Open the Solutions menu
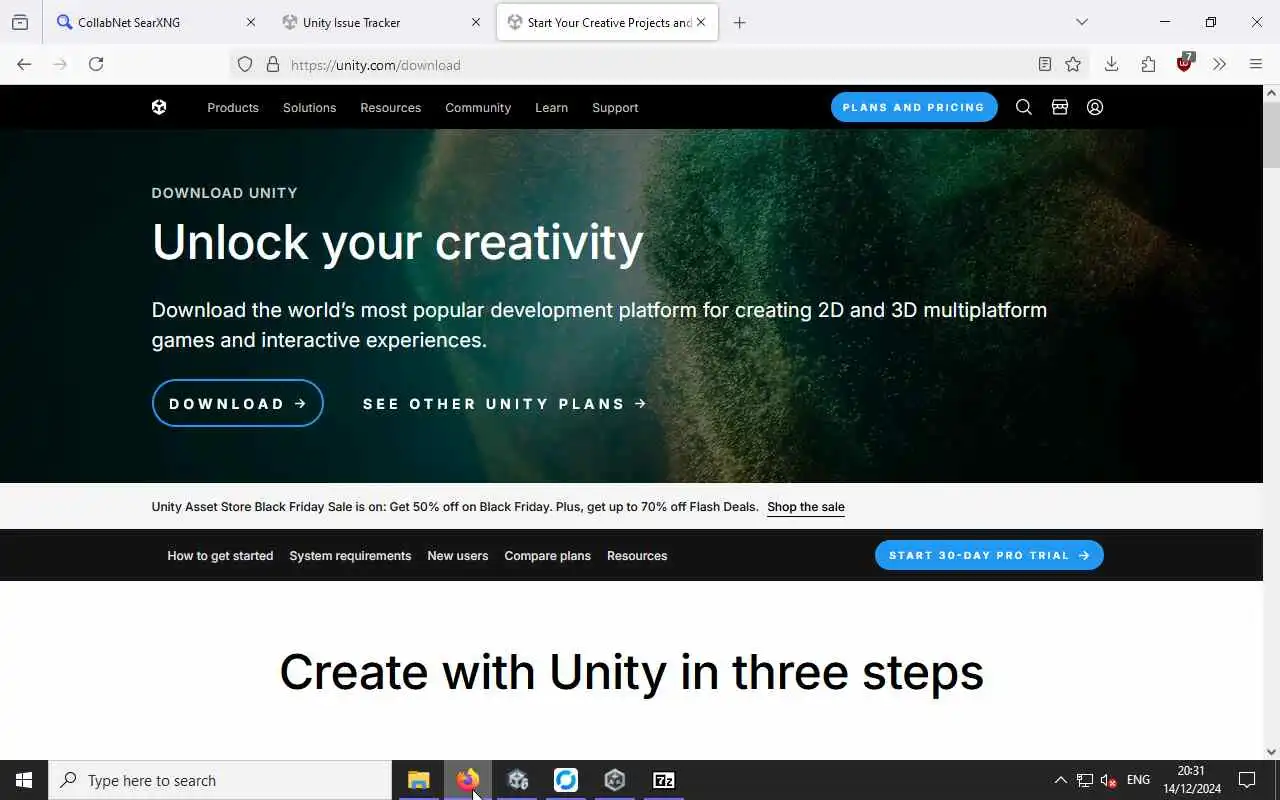The width and height of the screenshot is (1280, 800). point(309,107)
